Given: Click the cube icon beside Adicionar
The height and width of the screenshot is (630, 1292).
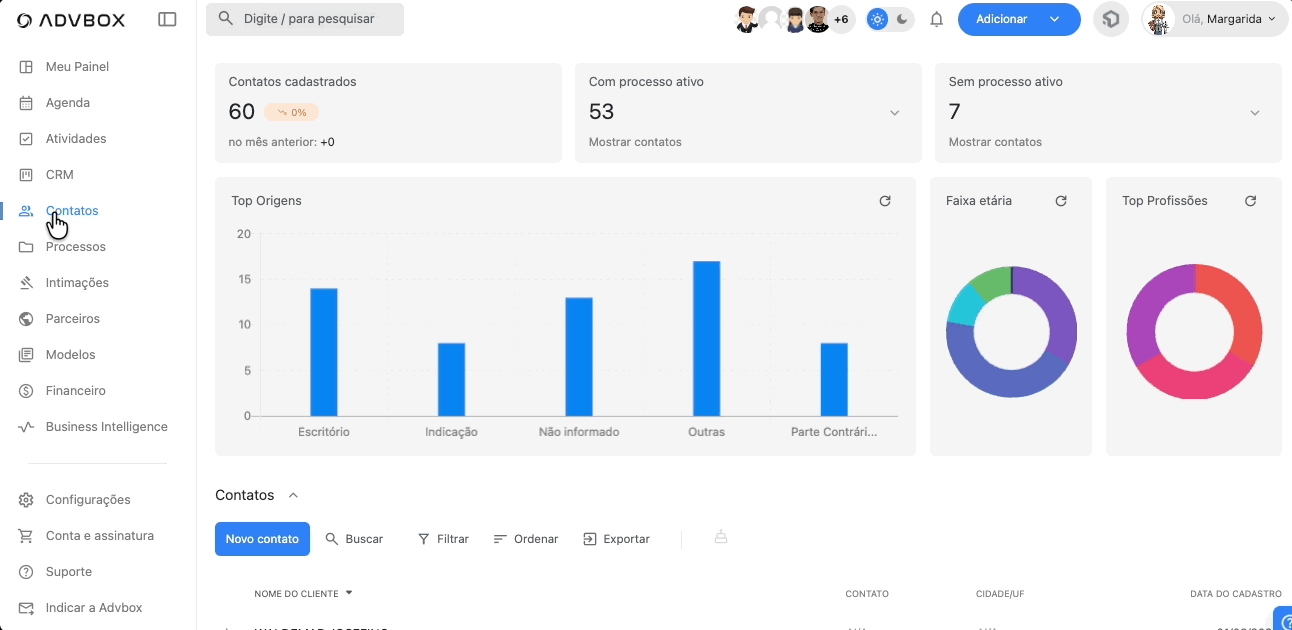Looking at the screenshot, I should pyautogui.click(x=1110, y=19).
